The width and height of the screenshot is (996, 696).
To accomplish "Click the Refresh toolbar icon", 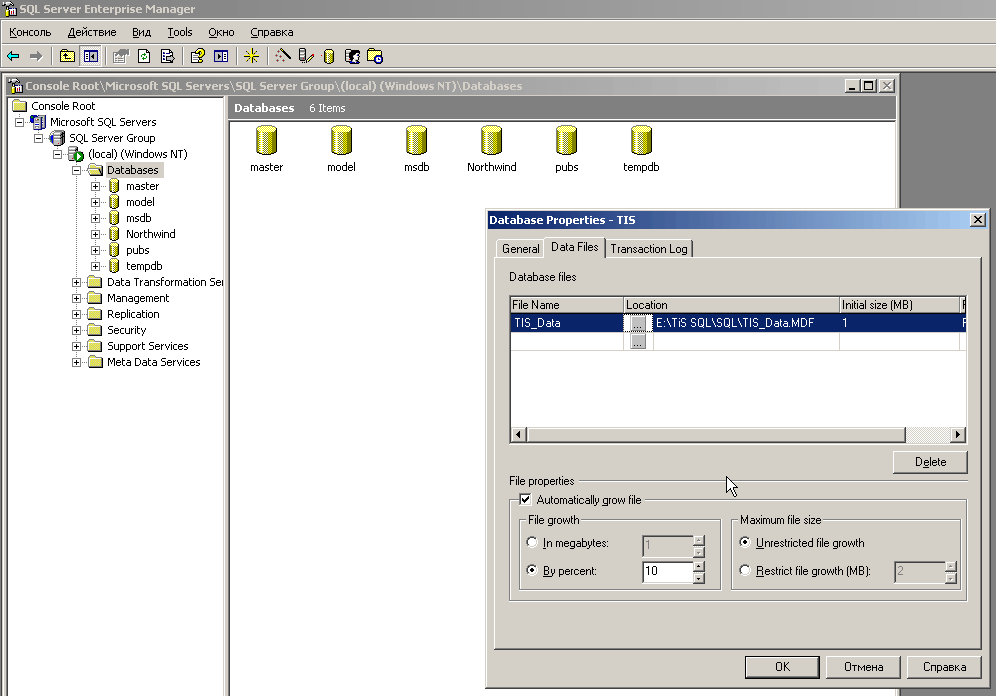I will (x=144, y=57).
